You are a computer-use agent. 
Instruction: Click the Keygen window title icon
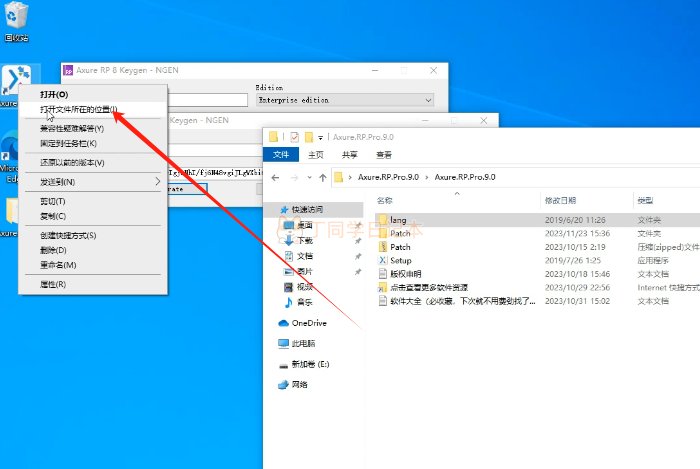68,71
